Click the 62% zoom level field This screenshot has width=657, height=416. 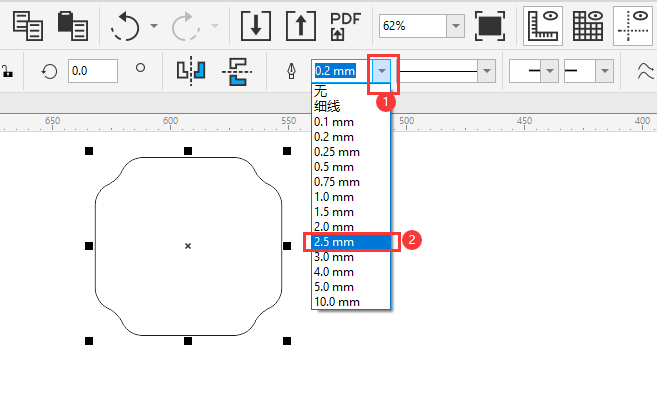[x=413, y=26]
